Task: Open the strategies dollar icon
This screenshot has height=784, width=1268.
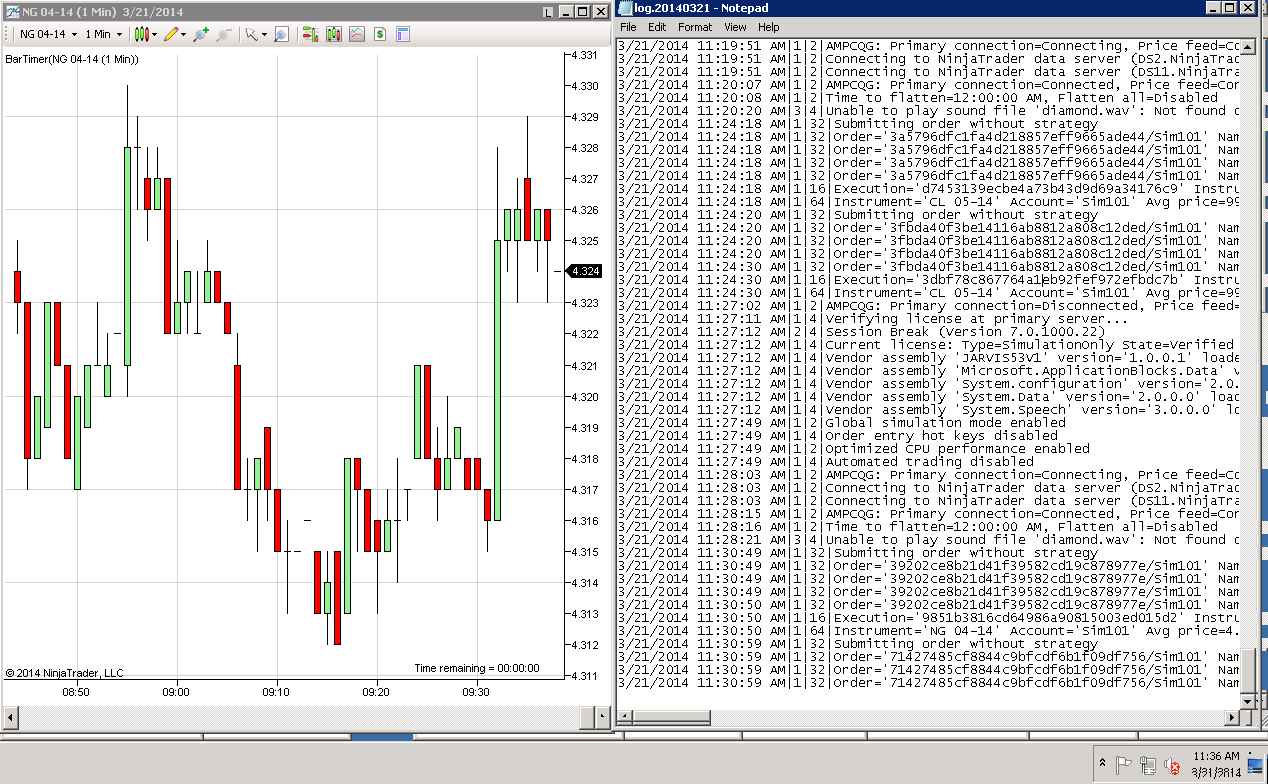Action: pyautogui.click(x=380, y=34)
